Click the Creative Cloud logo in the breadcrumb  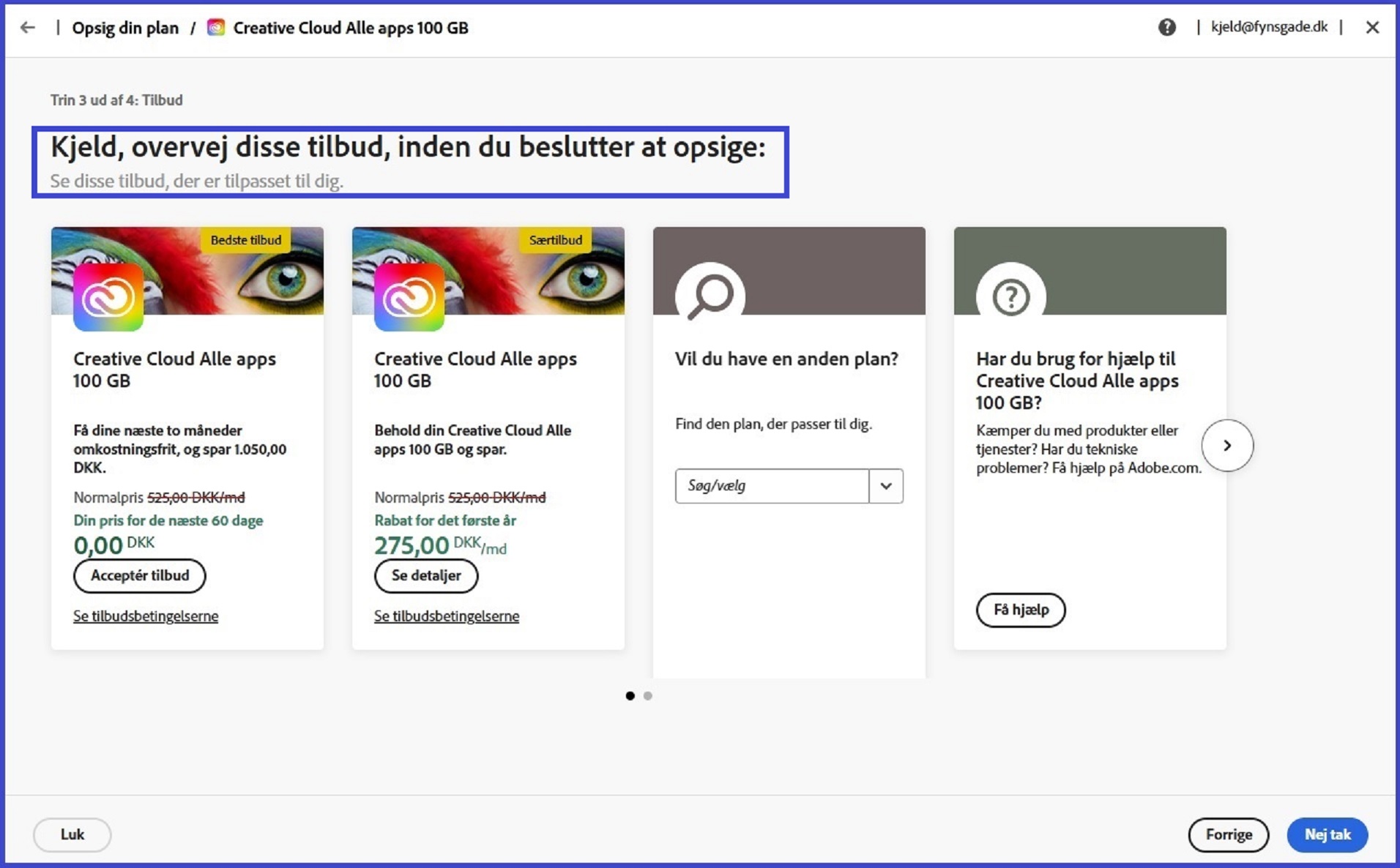tap(215, 28)
